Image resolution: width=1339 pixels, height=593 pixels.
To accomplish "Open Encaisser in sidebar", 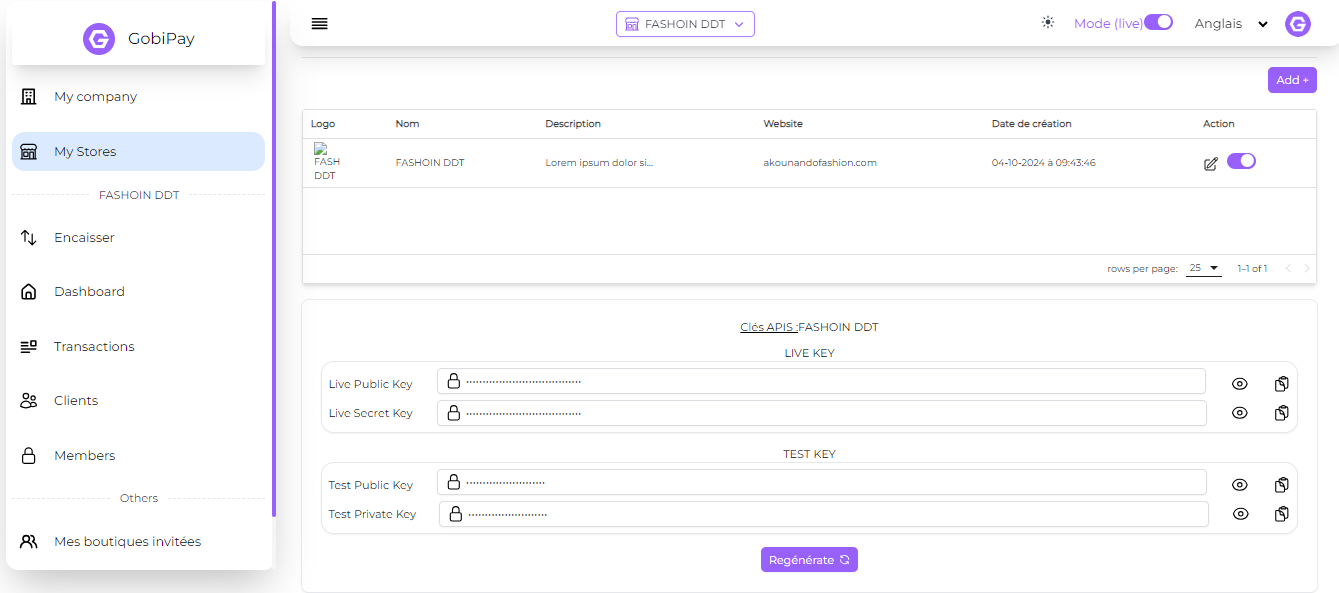I will pyautogui.click(x=138, y=238).
